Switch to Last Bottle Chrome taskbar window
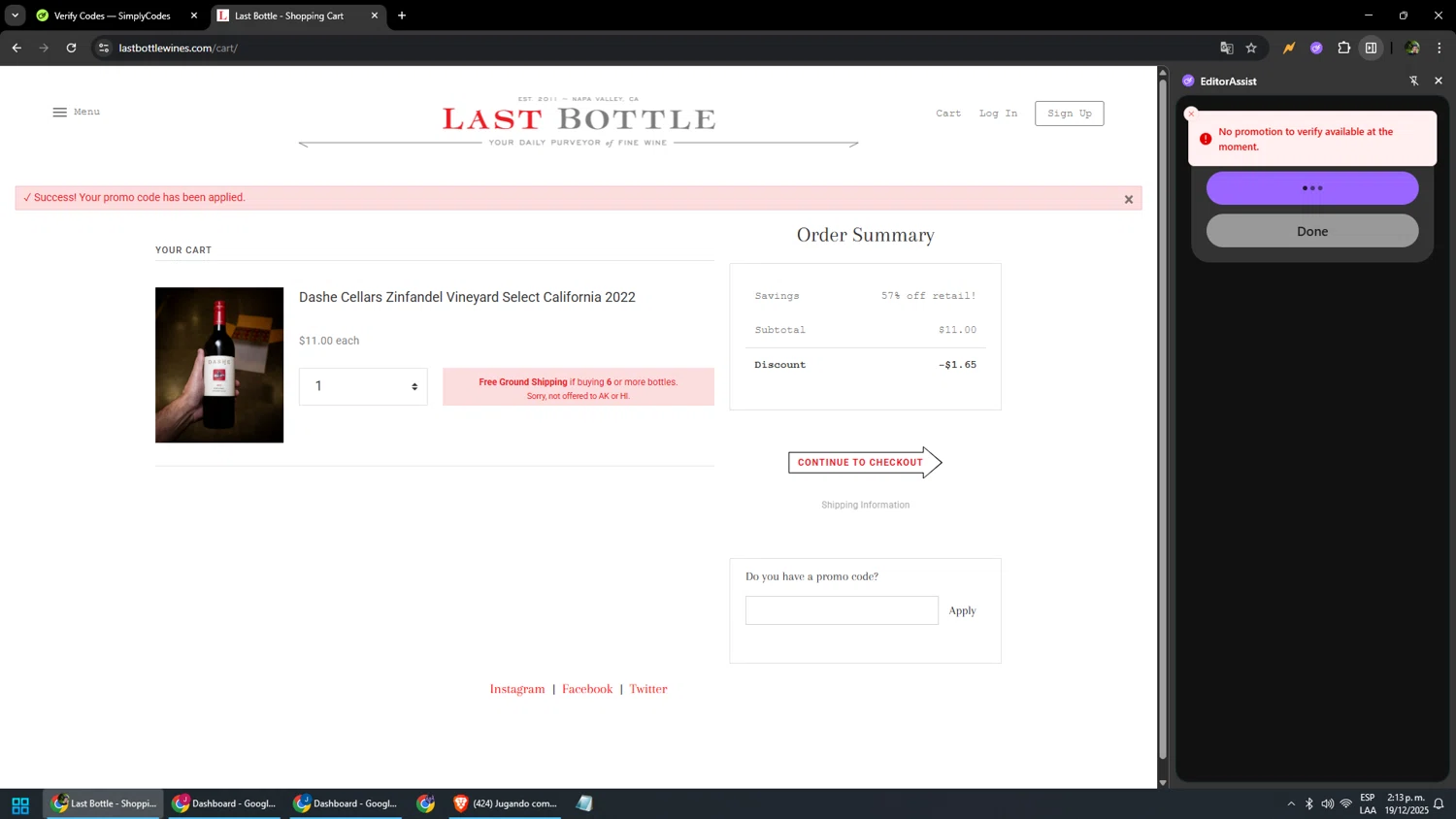This screenshot has height=819, width=1456. (104, 803)
